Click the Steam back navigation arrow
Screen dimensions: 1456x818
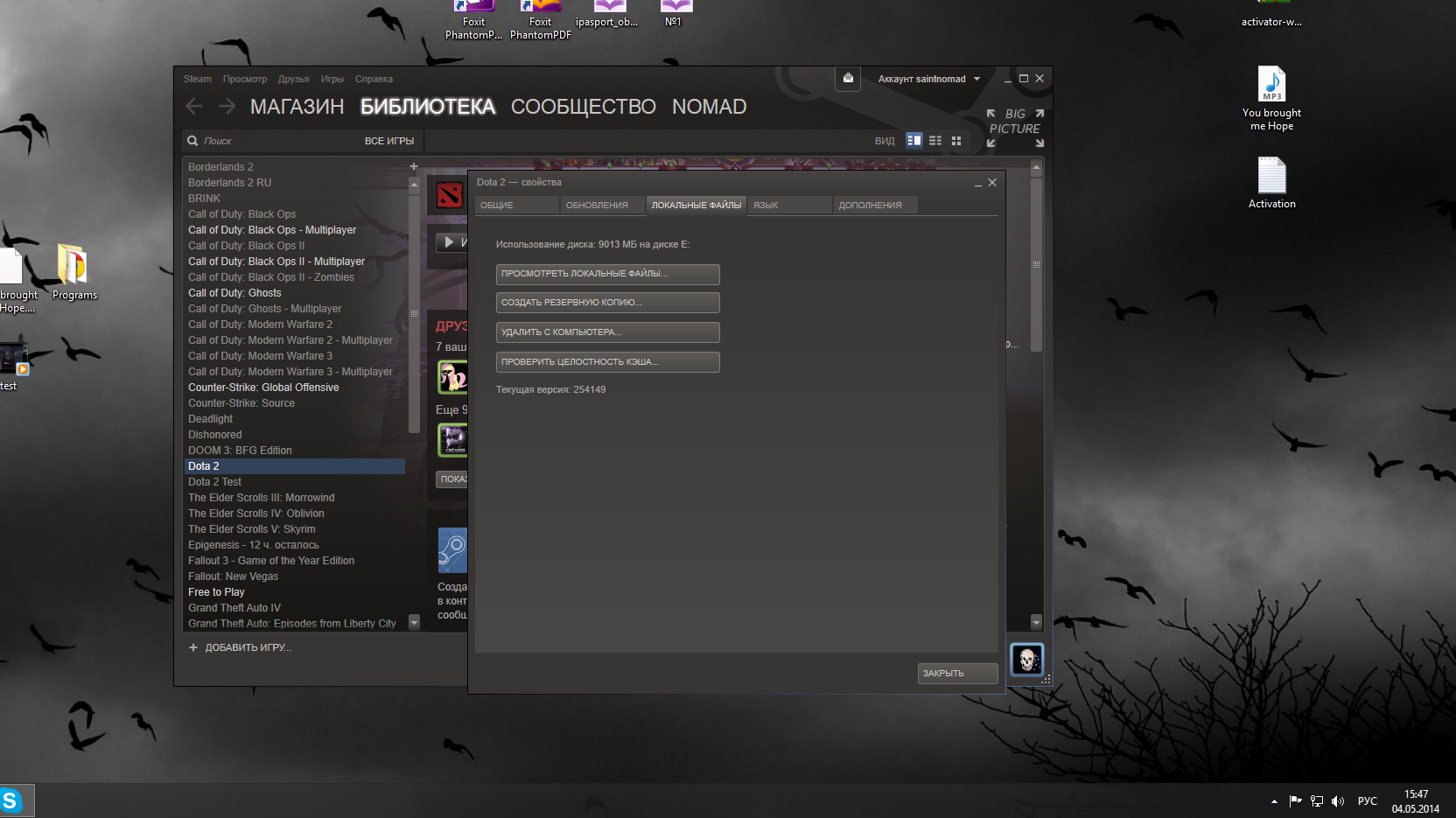[194, 107]
